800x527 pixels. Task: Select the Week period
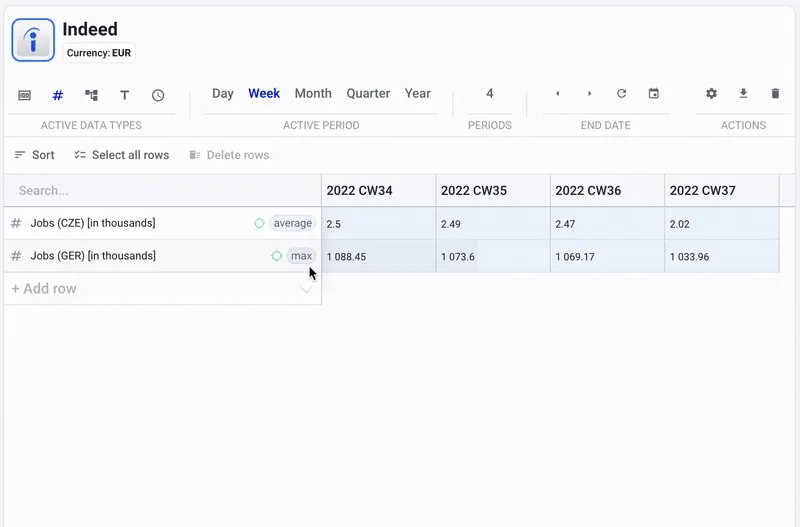[x=264, y=93]
